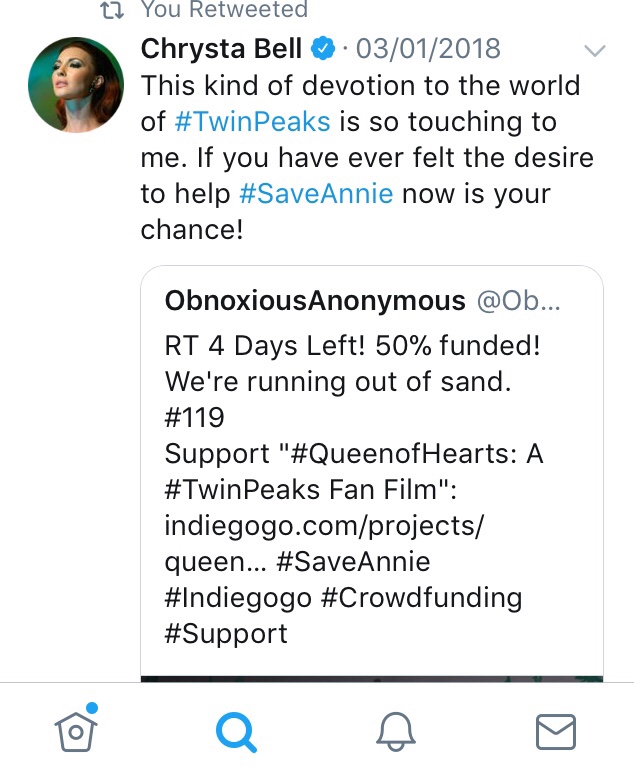
Task: Tap the #Crowdfunding hashtag
Action: point(426,597)
